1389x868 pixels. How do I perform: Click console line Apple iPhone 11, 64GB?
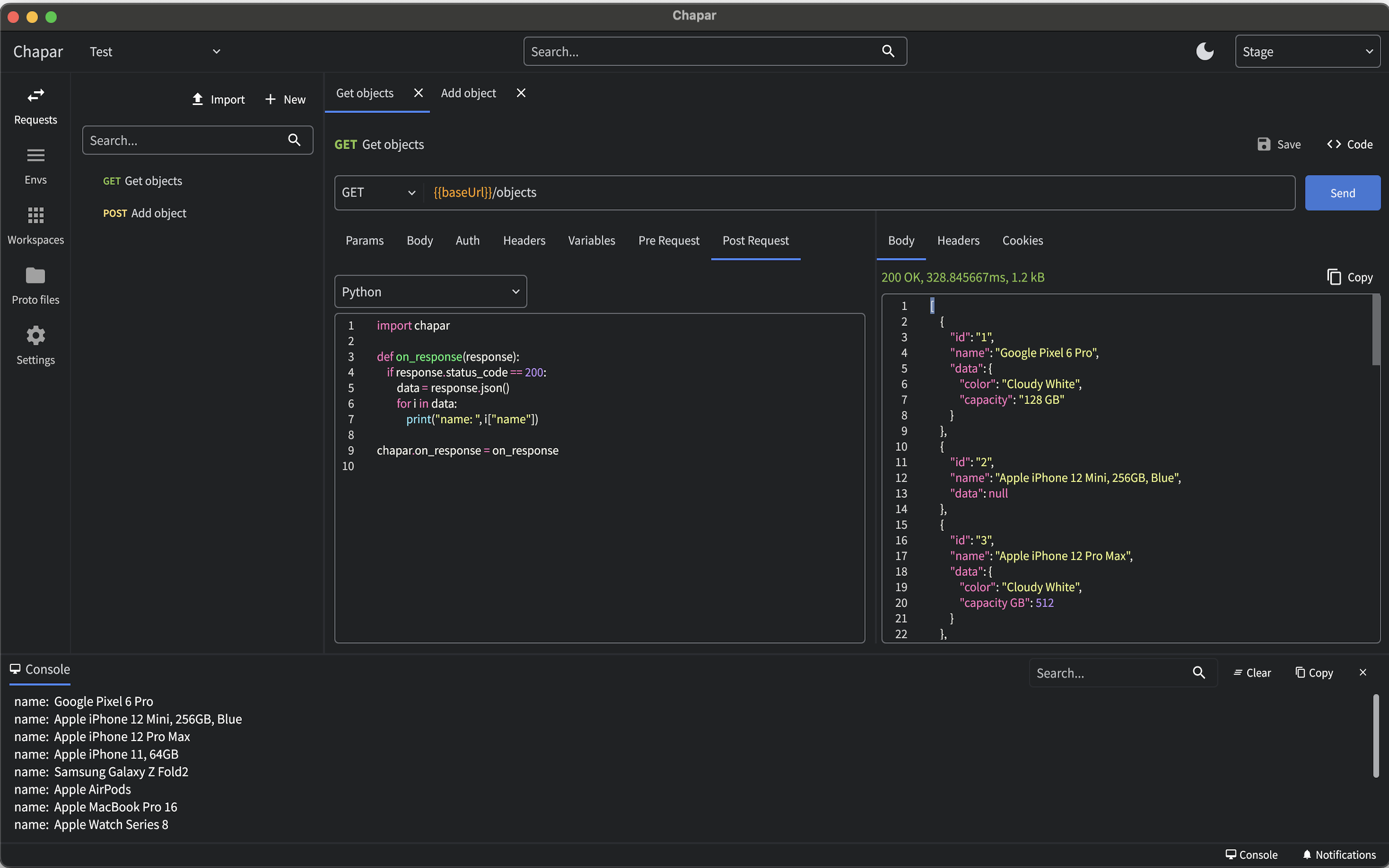tap(96, 754)
